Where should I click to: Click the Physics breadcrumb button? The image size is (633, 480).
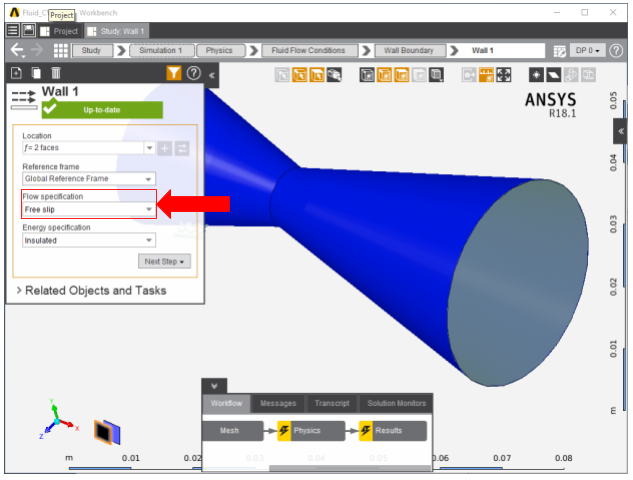click(220, 50)
